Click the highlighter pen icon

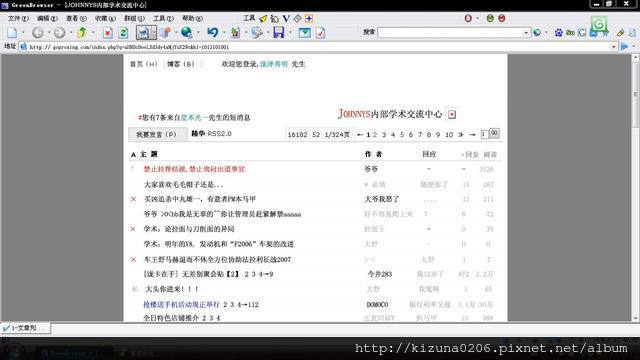(620, 33)
